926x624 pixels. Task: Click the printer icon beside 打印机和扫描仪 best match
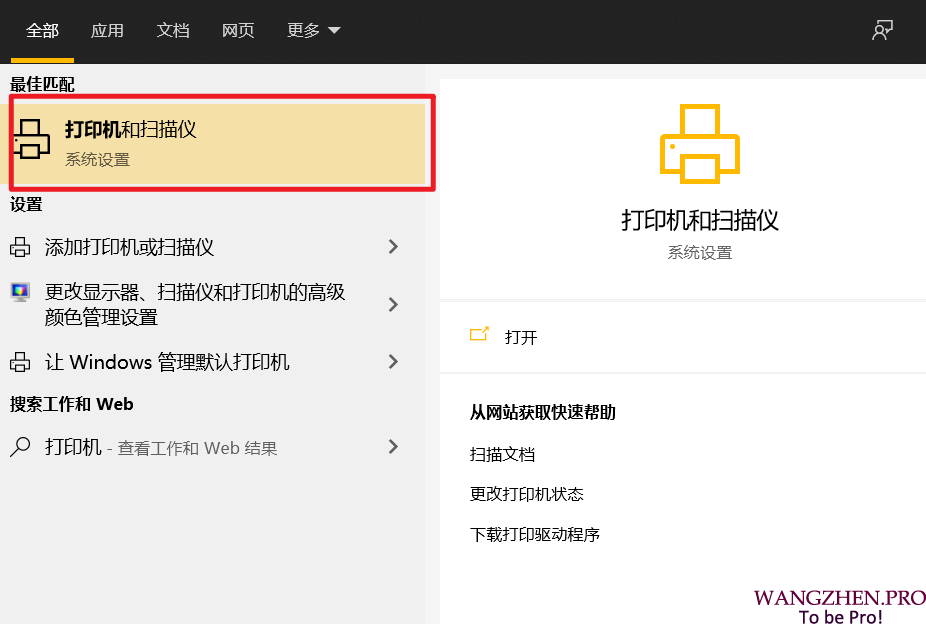point(32,139)
